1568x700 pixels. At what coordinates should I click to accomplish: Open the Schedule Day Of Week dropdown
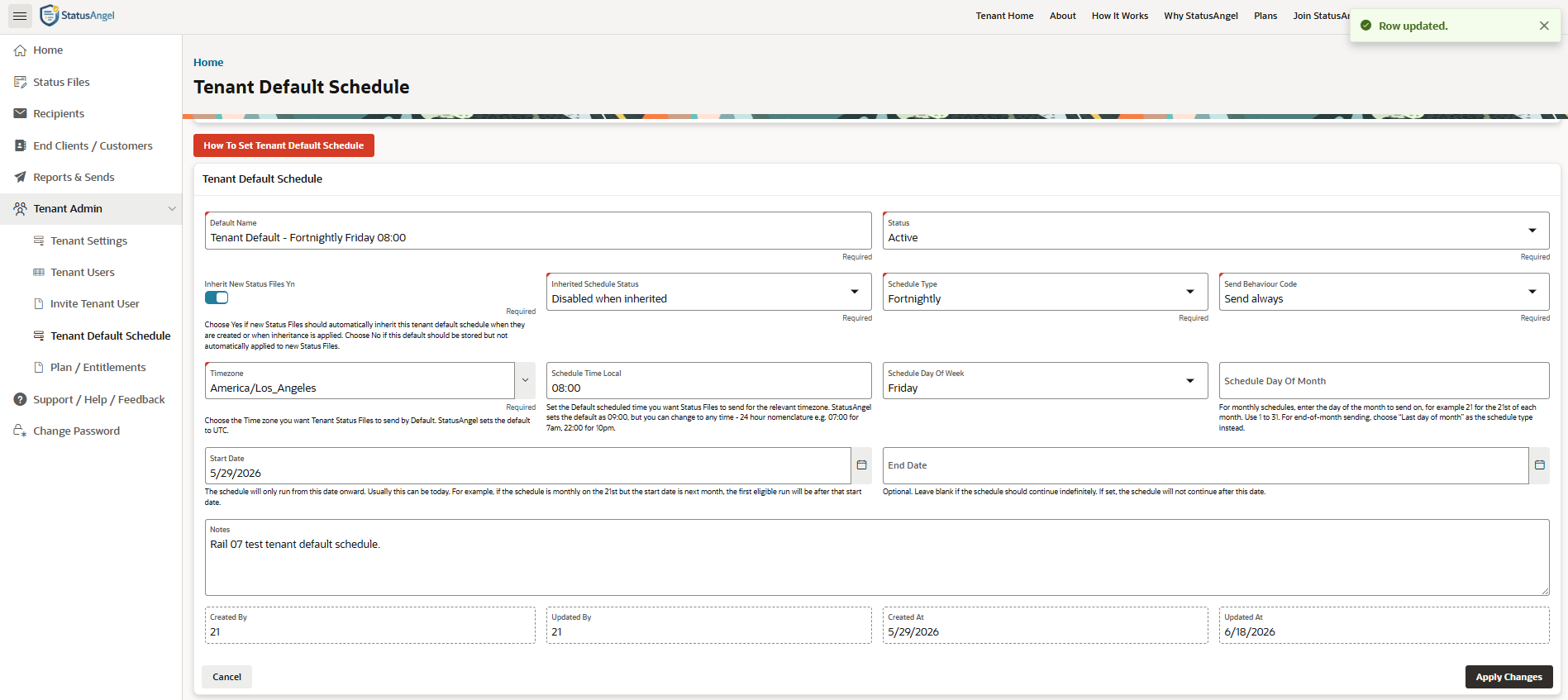tap(1045, 381)
